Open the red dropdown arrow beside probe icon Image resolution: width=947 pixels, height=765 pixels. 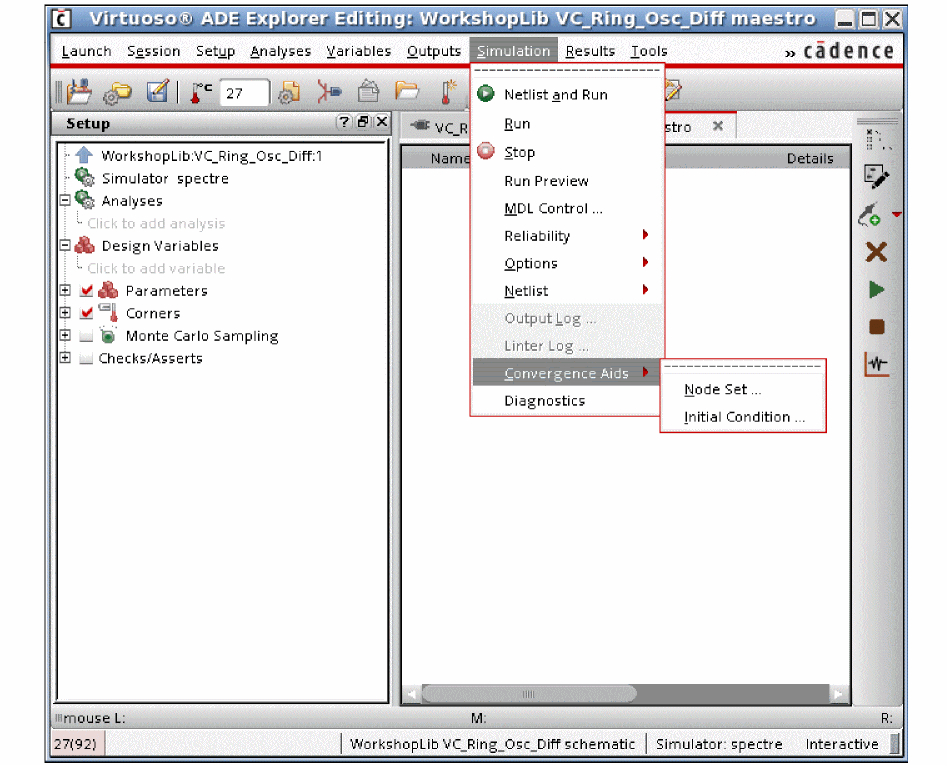[x=896, y=214]
